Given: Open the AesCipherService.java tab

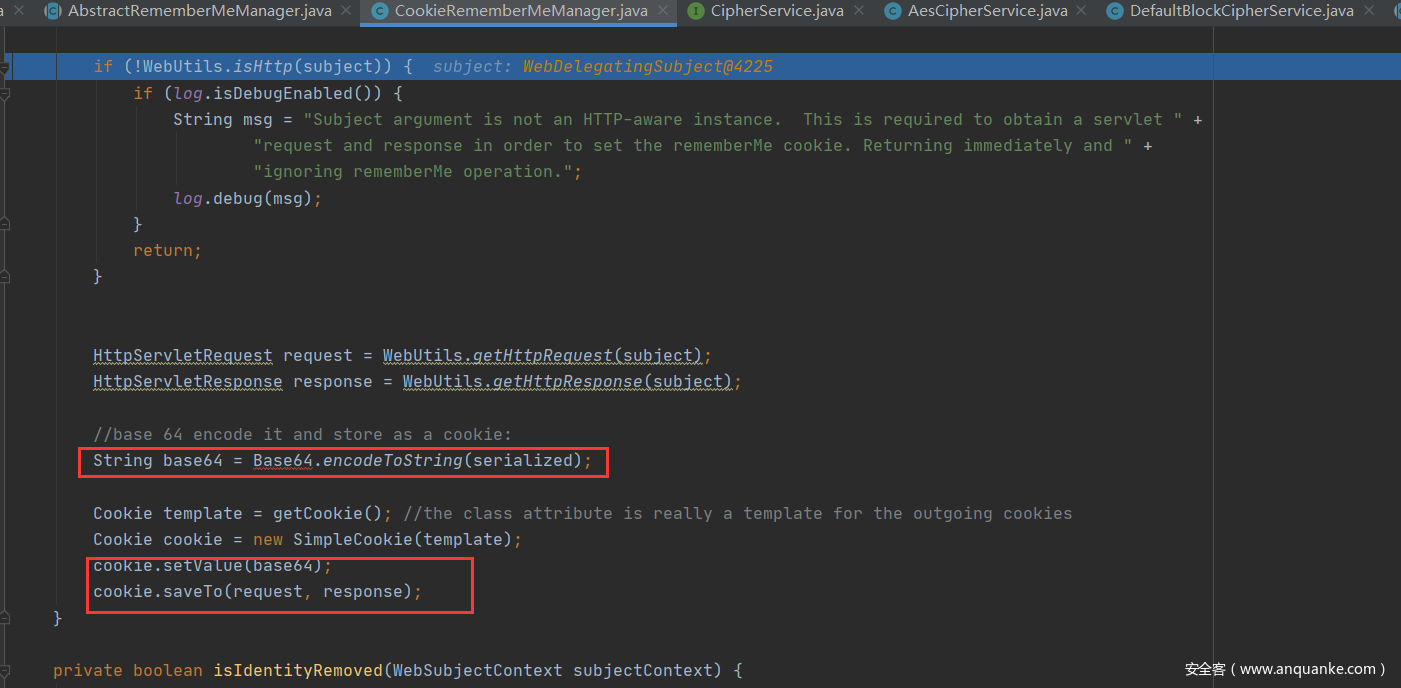Looking at the screenshot, I should 986,11.
